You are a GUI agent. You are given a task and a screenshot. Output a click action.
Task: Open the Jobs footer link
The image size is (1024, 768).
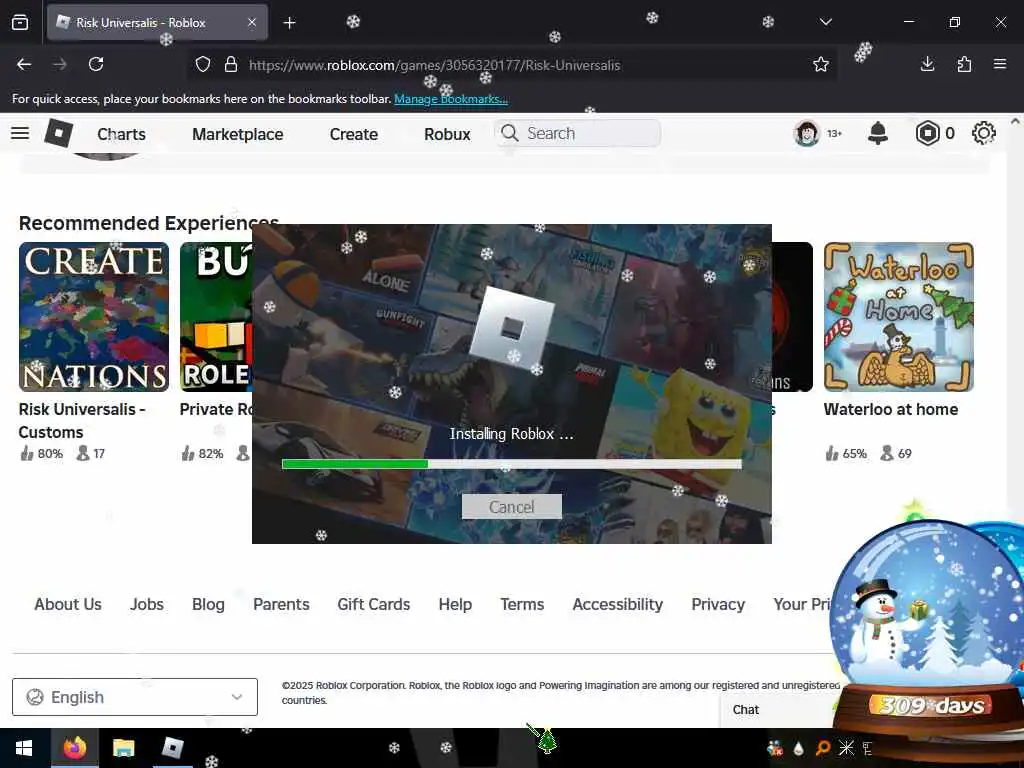coord(147,604)
